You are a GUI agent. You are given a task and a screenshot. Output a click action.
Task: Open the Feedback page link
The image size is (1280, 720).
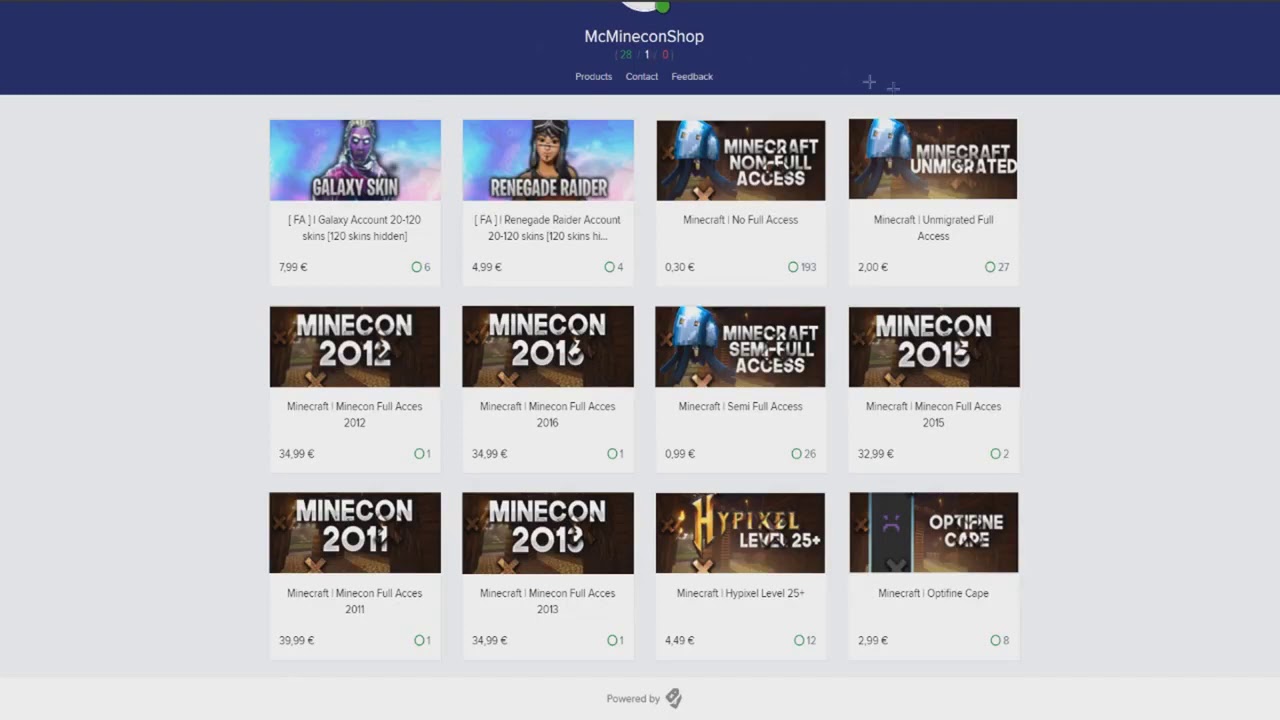[x=692, y=77]
